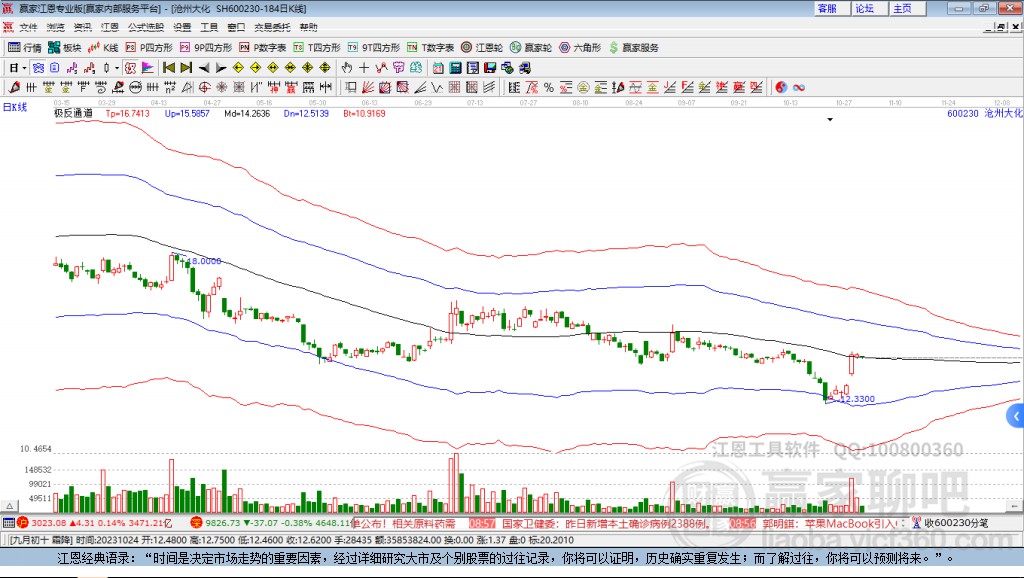Click the save disk icon
This screenshot has height=578, width=1024.
coord(490,68)
